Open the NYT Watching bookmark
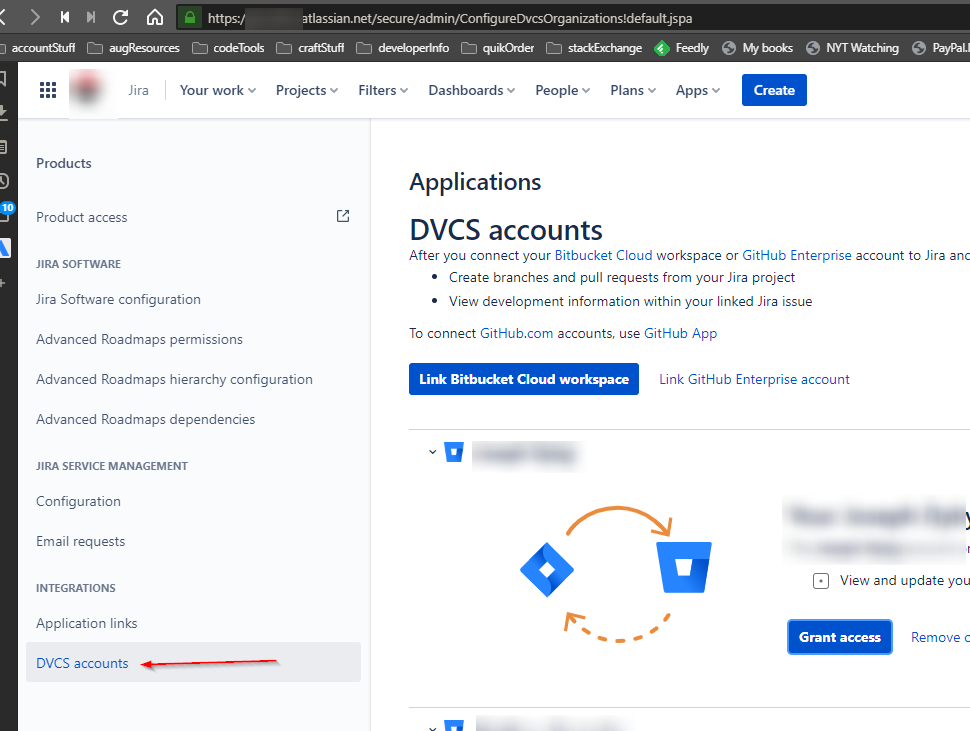Image resolution: width=970 pixels, height=731 pixels. click(852, 48)
